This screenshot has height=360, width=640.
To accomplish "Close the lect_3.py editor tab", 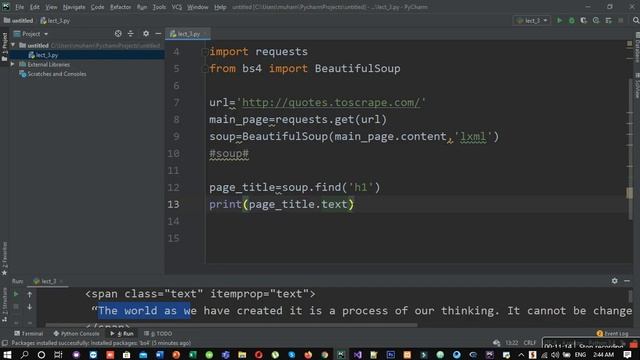I will (x=205, y=34).
